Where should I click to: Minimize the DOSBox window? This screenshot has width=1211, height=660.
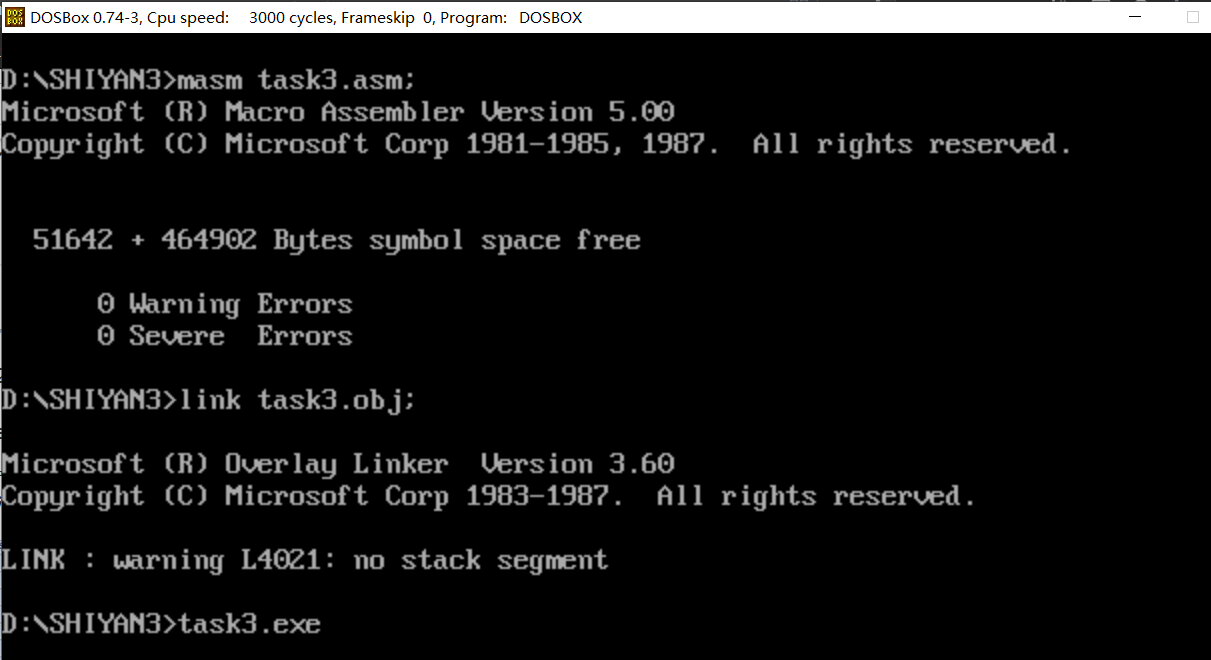(x=1134, y=17)
